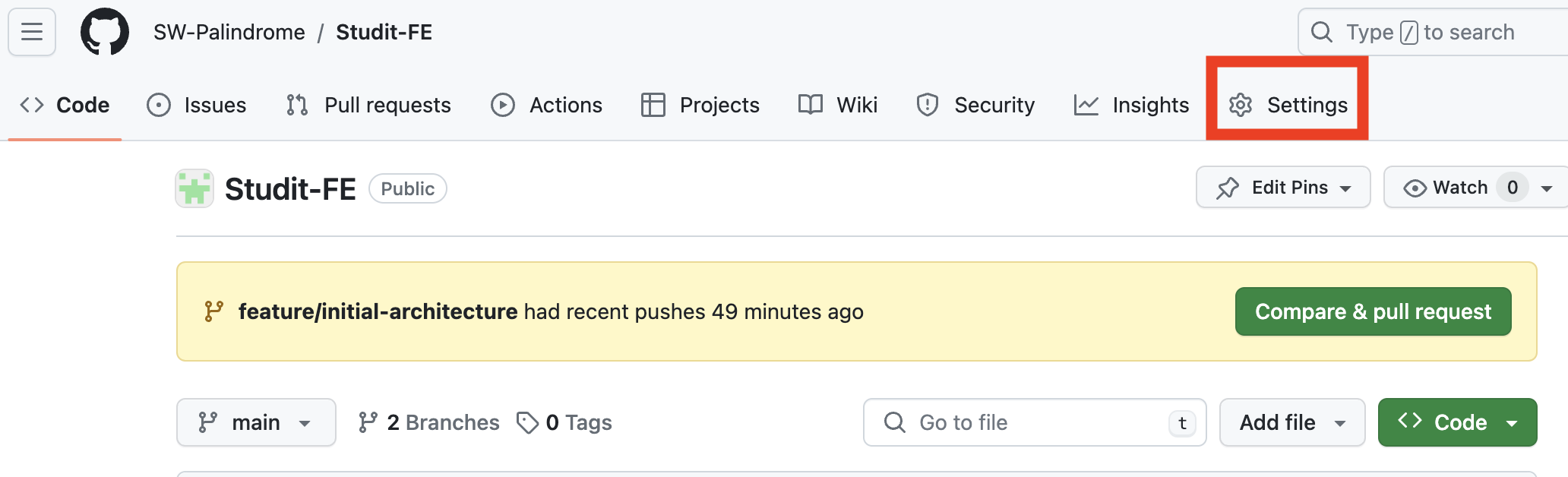Click Compare & pull request button
Image resolution: width=1568 pixels, height=477 pixels.
tap(1373, 311)
